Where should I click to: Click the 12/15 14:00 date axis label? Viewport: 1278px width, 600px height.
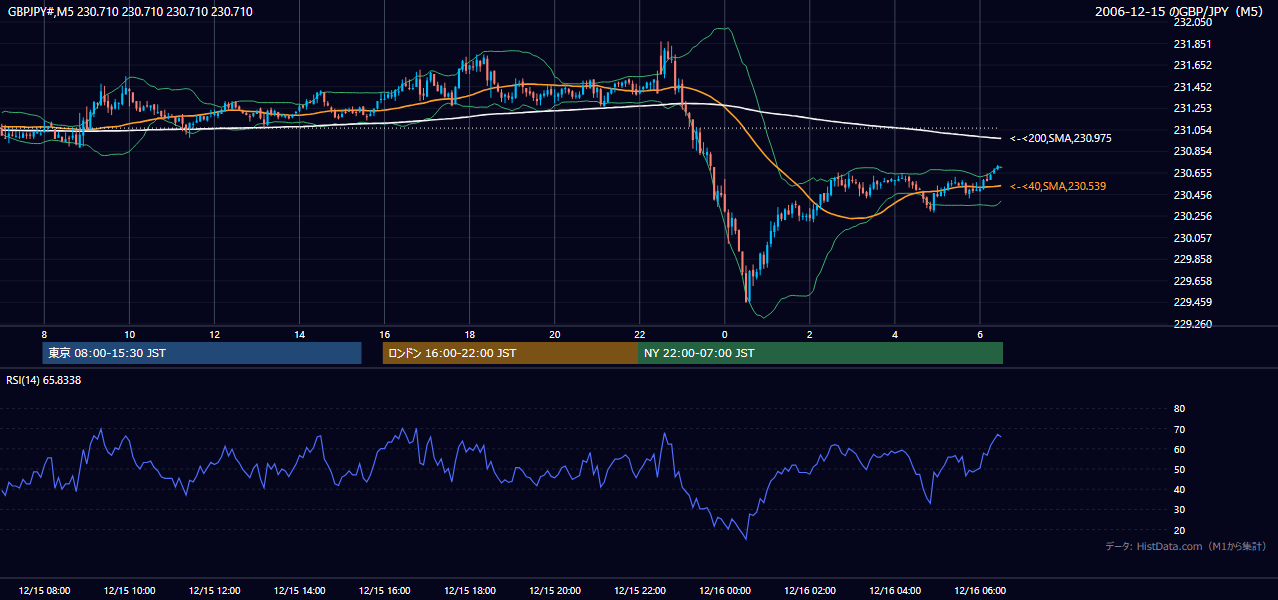pyautogui.click(x=299, y=591)
